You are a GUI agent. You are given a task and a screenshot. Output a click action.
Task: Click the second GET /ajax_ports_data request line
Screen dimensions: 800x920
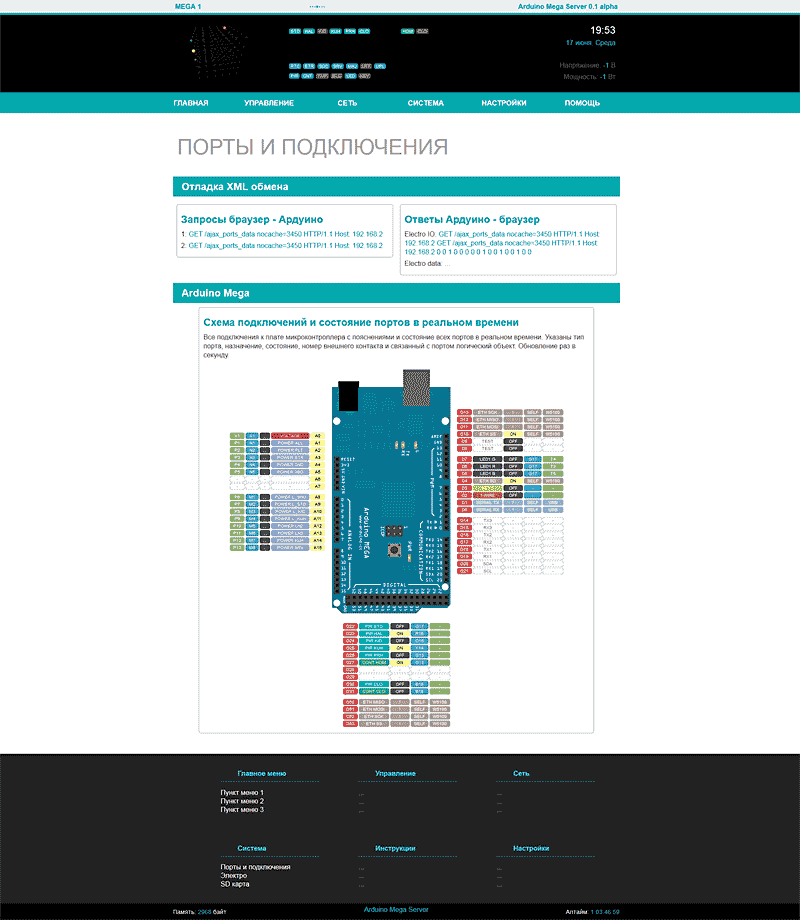tap(285, 245)
